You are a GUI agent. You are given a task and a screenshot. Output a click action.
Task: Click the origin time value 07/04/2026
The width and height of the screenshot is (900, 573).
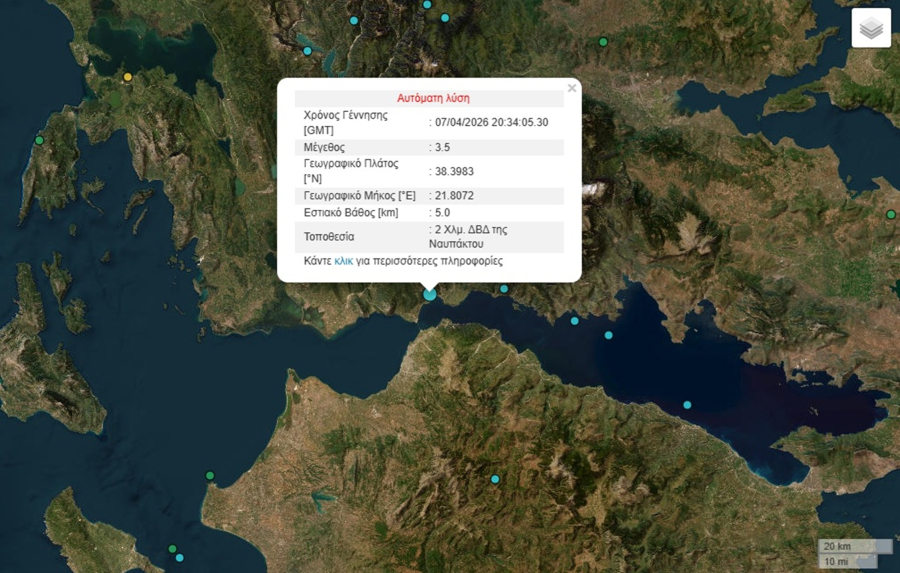[x=491, y=122]
